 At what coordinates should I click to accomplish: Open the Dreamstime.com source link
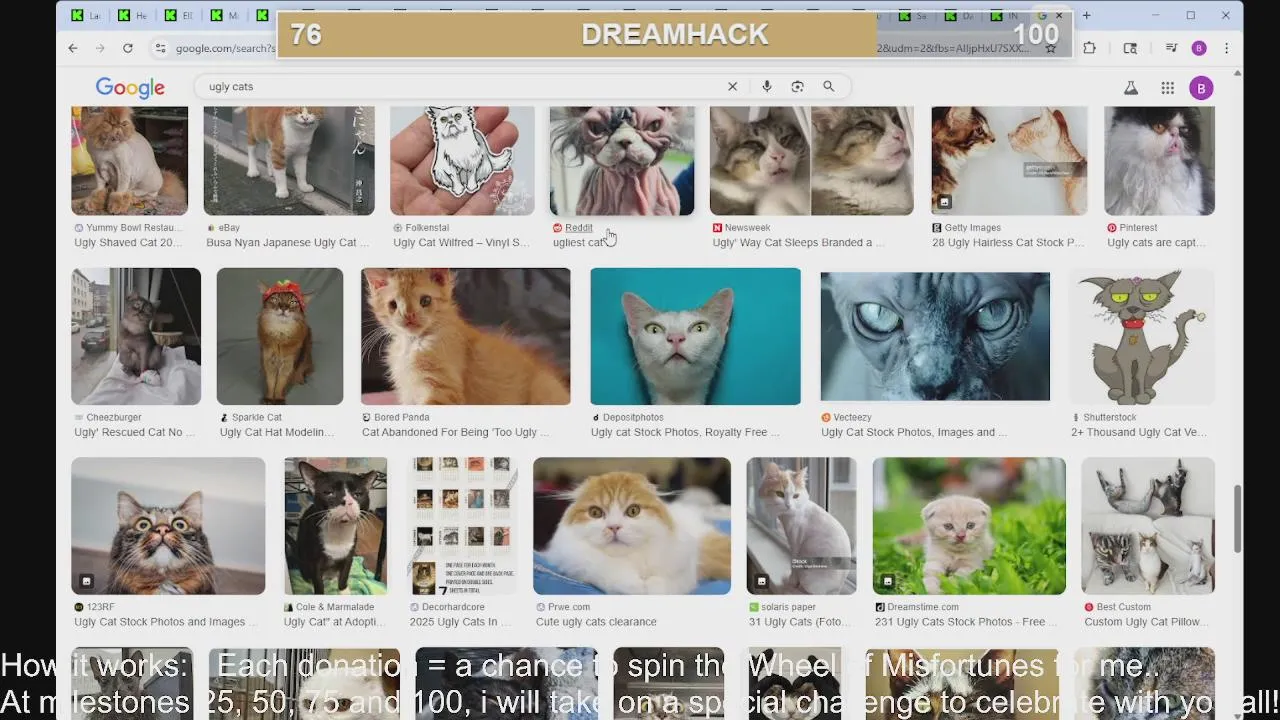[x=923, y=608]
